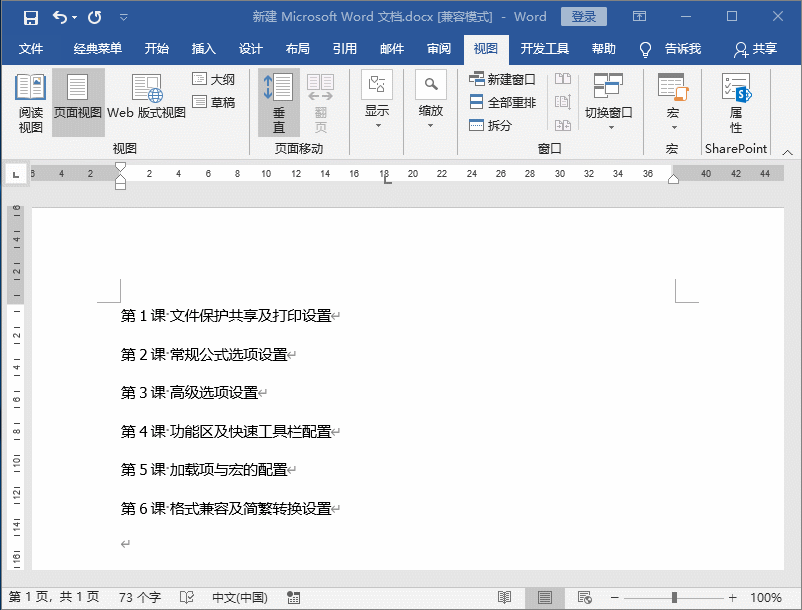This screenshot has height=610, width=802.
Task: Click text 第 5 课 加载项与宏的配置
Action: pyautogui.click(x=204, y=469)
